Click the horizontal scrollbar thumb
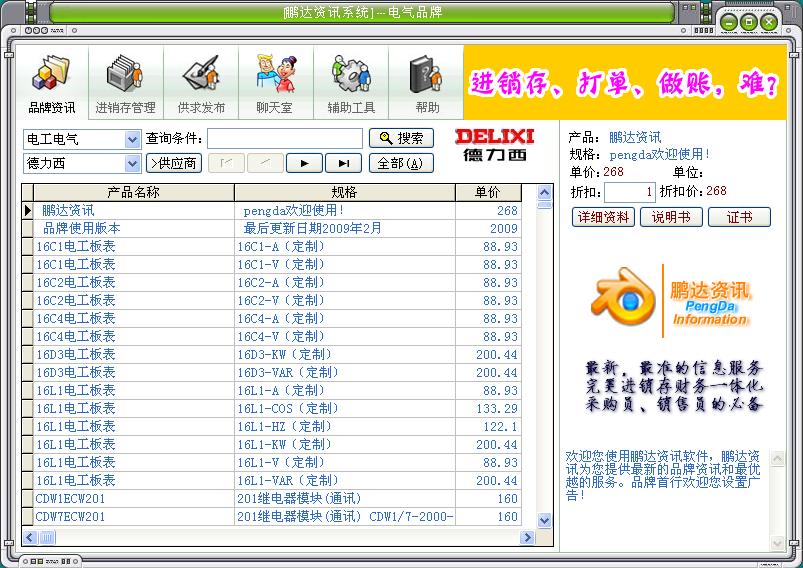 coord(47,537)
